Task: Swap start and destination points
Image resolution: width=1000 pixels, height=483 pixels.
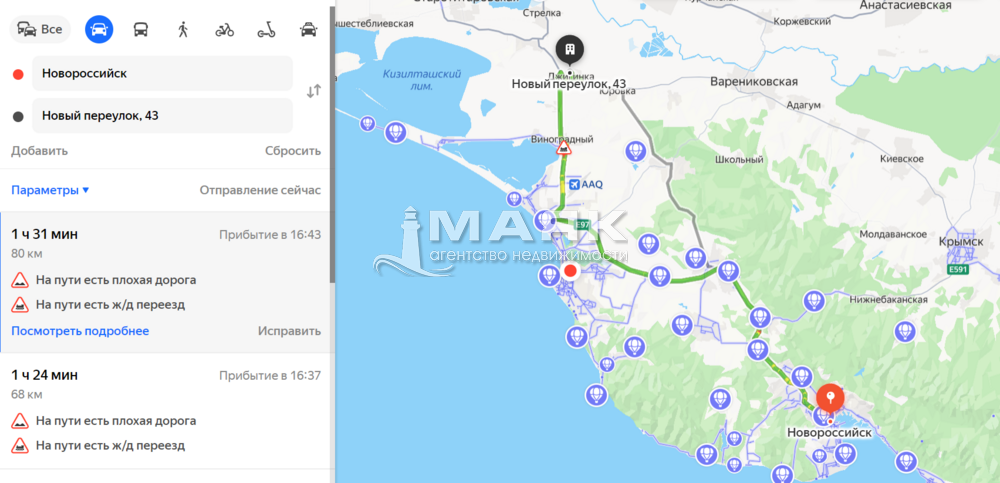Action: tap(313, 91)
